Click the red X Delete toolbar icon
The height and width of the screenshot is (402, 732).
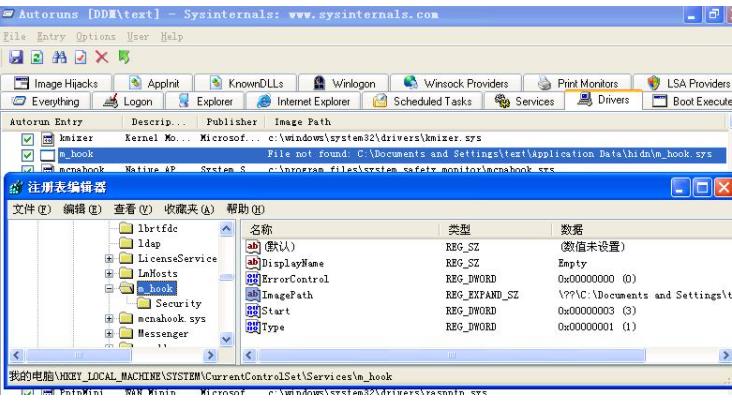pos(101,57)
